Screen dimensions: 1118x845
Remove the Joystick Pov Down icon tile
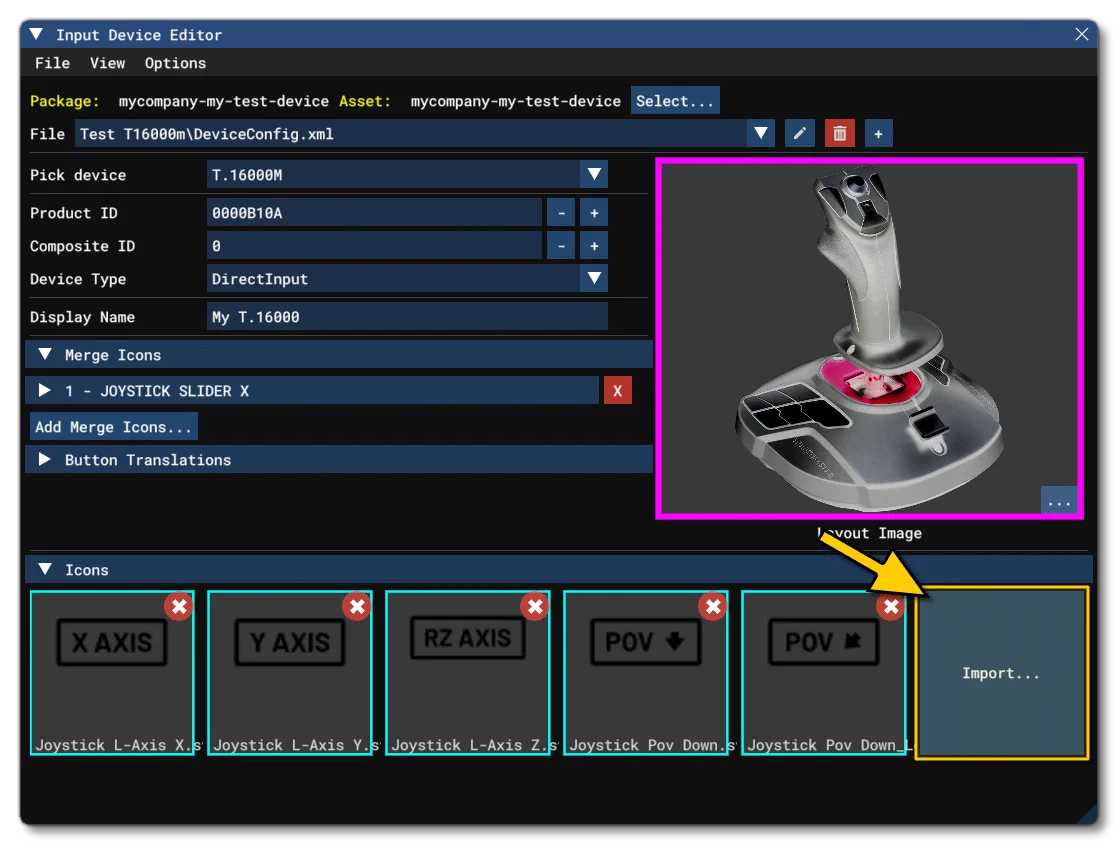(713, 607)
